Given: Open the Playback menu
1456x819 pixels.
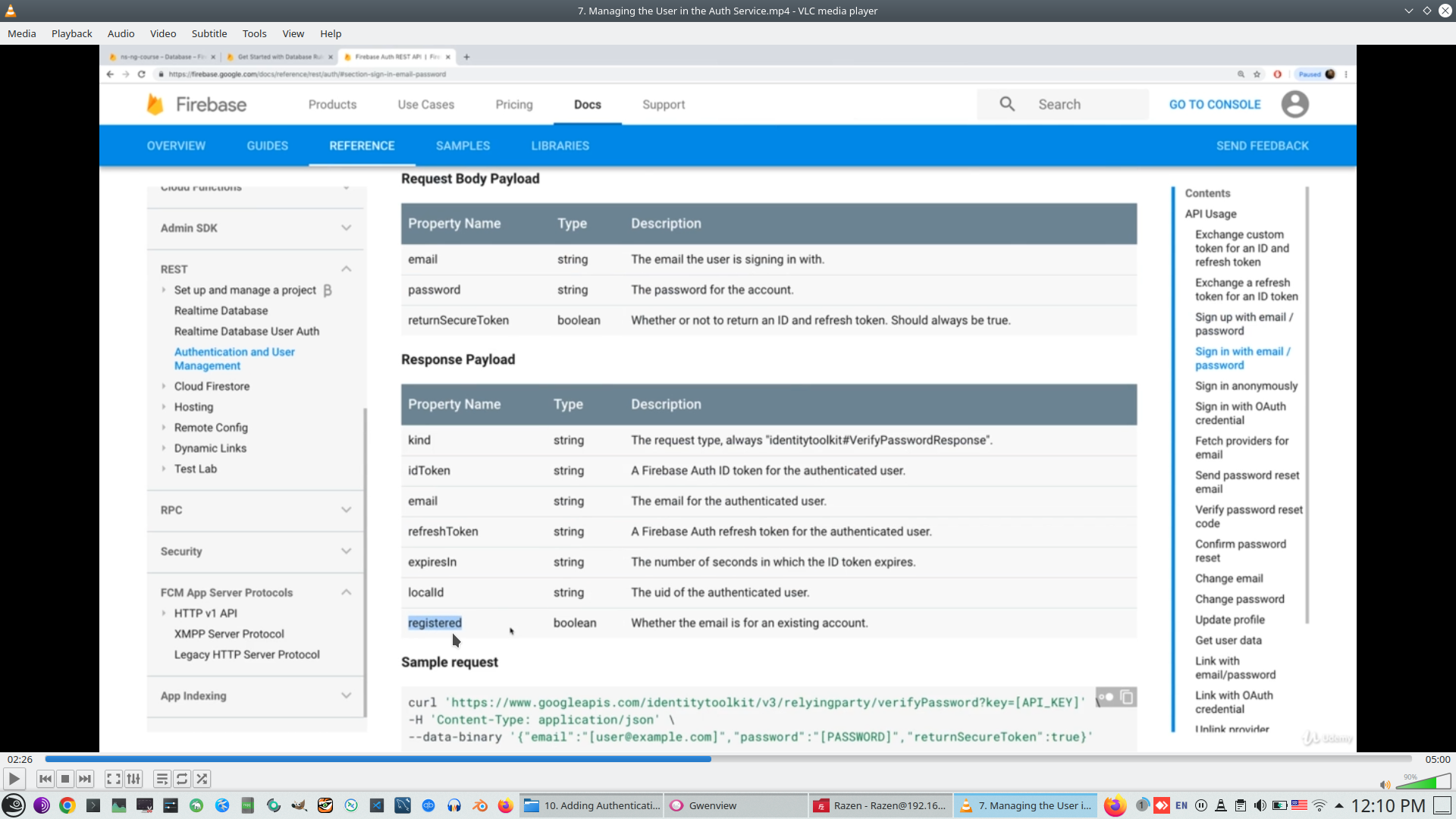Looking at the screenshot, I should [x=71, y=33].
